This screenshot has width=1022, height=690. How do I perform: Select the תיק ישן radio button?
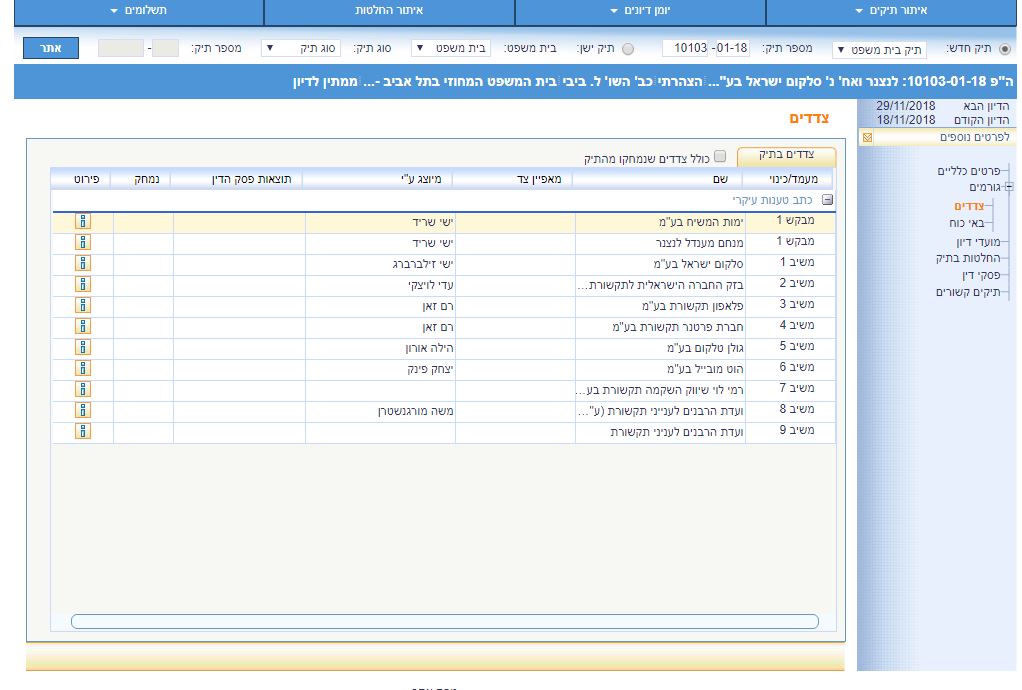click(x=628, y=49)
